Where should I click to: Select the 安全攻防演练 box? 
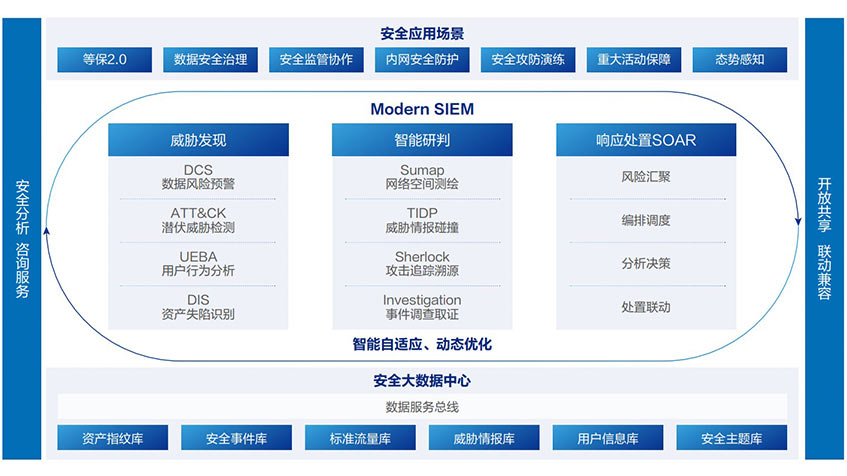(528, 60)
